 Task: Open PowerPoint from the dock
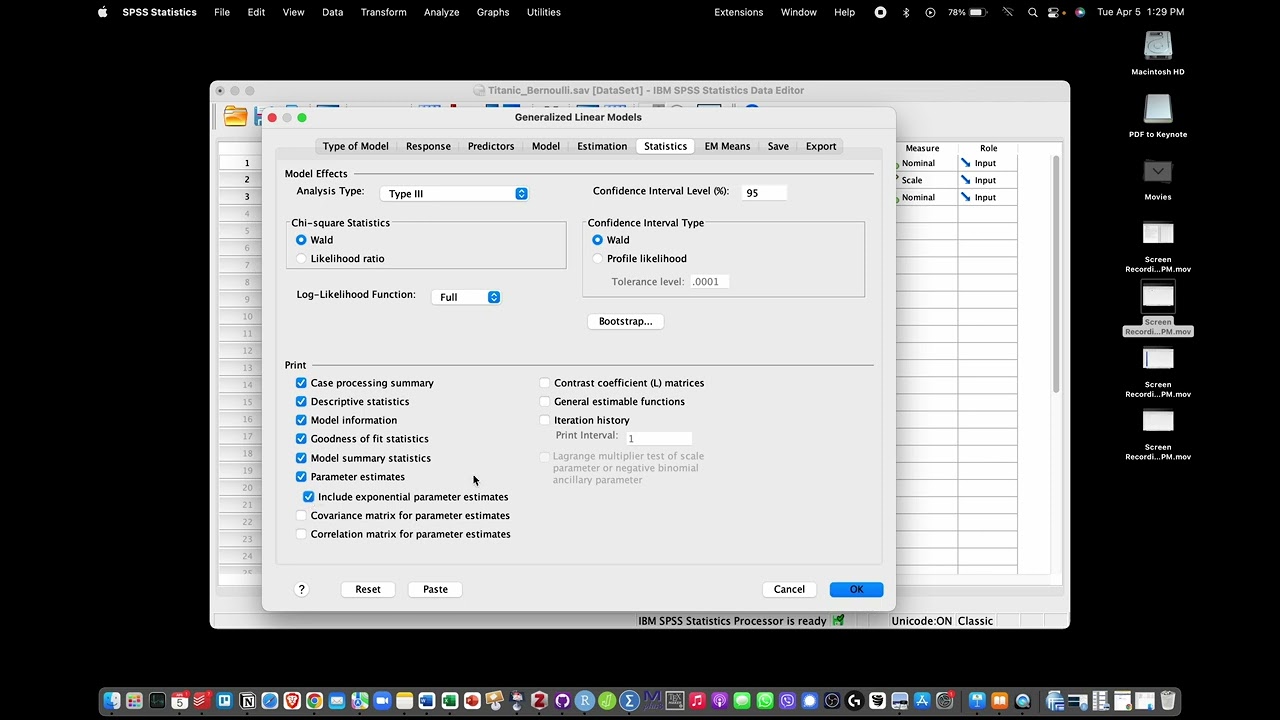472,701
